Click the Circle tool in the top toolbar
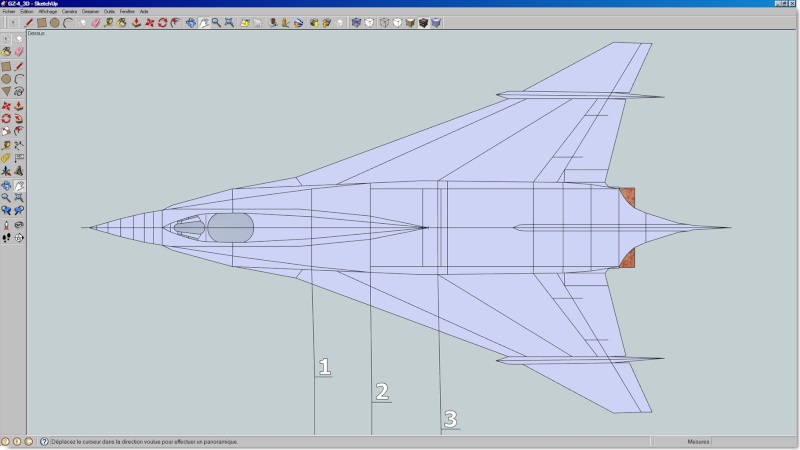The image size is (800, 450). 55,22
